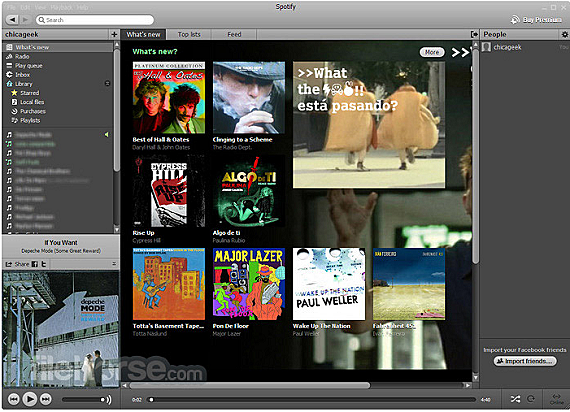Click artist link The Radio Dept.
The height and width of the screenshot is (412, 570).
232,147
